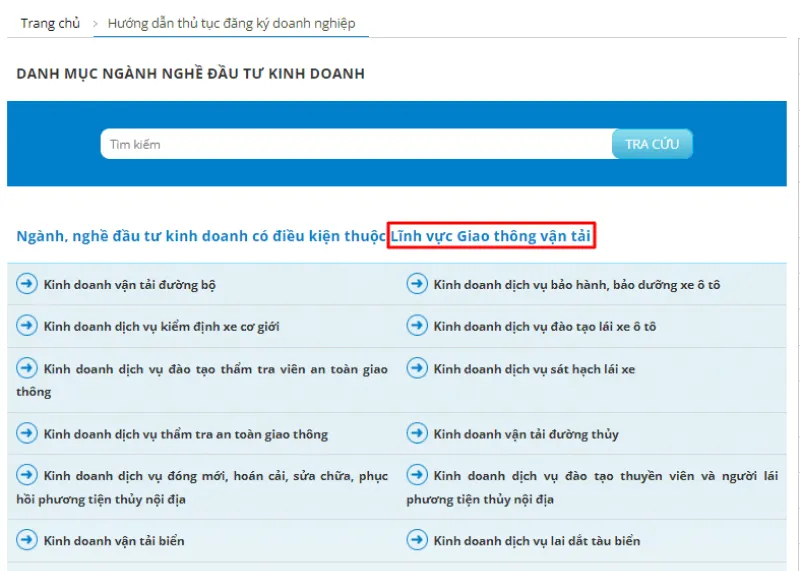800x571 pixels.
Task: Click arrow icon beside kiểm định xe cơ giới
Action: point(27,326)
